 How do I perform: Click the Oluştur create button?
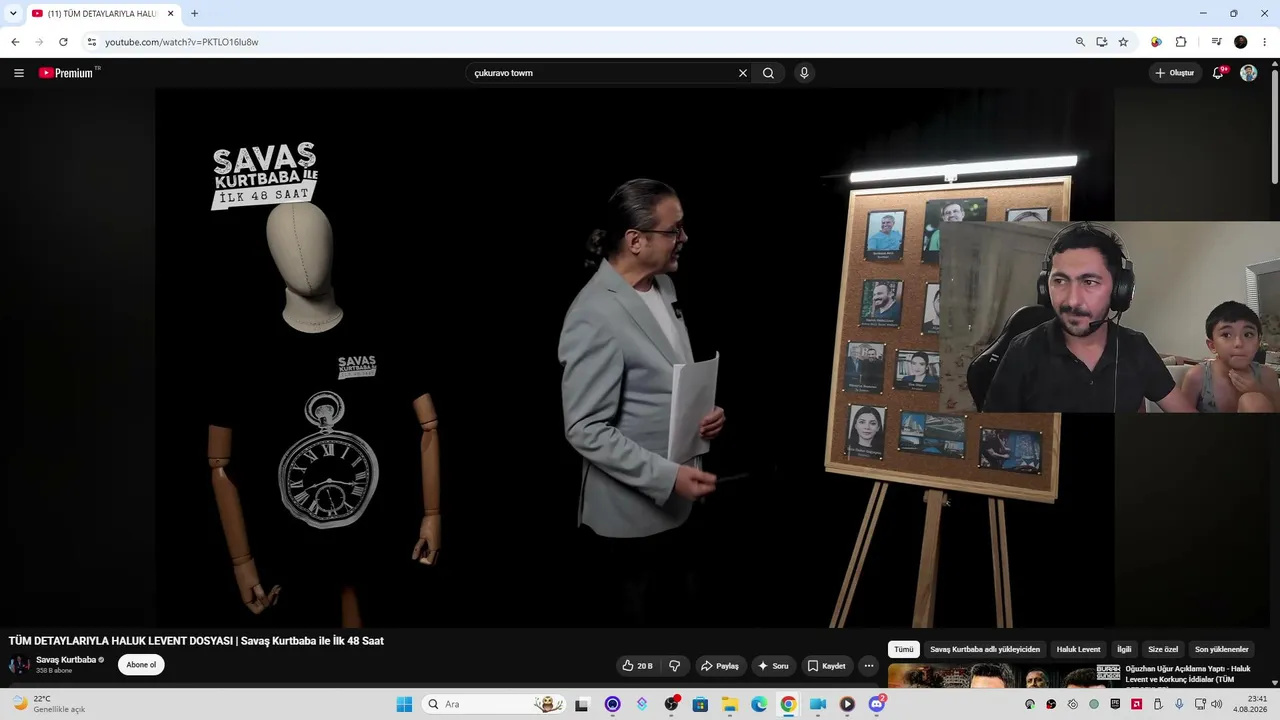[x=1175, y=73]
